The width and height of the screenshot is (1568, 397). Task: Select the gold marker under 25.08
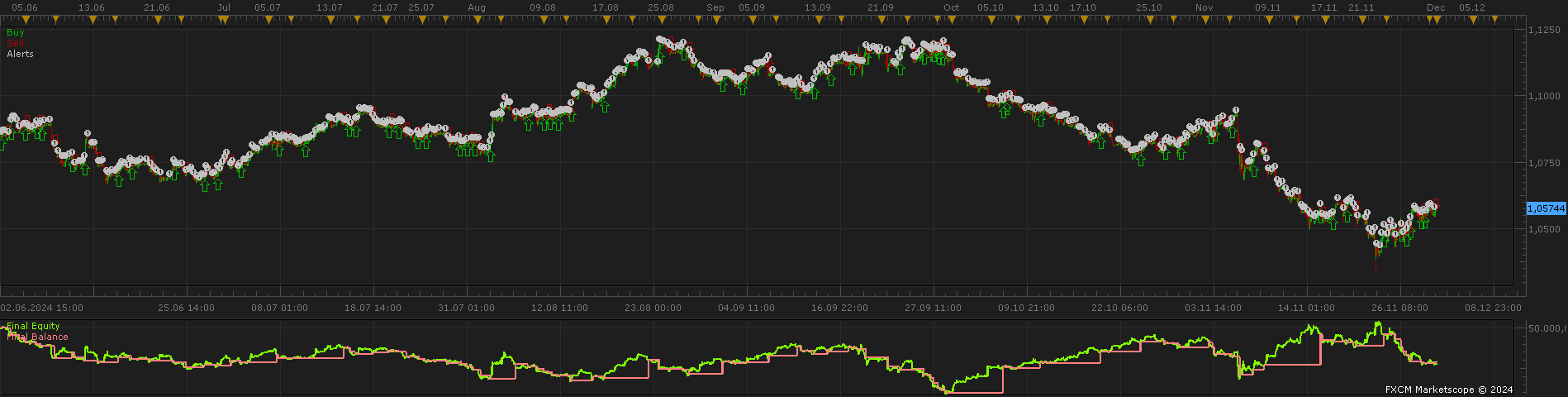pos(660,20)
